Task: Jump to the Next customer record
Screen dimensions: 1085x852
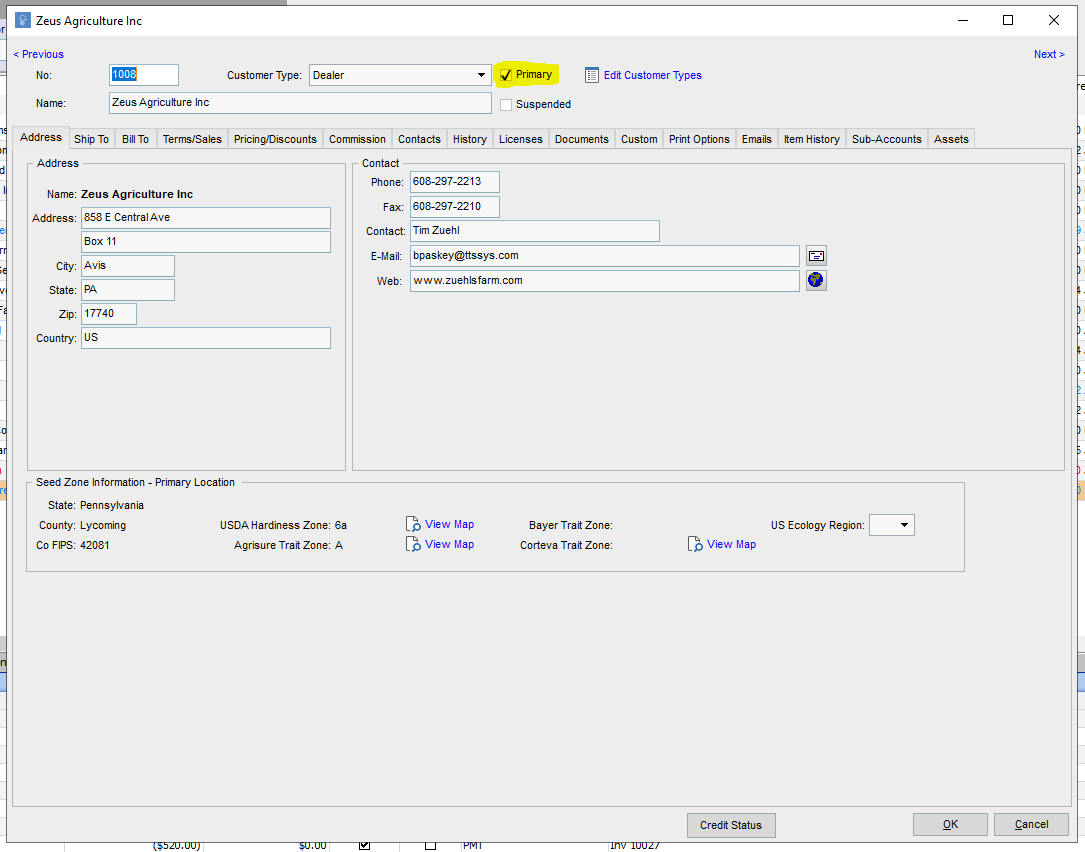Action: (1049, 54)
